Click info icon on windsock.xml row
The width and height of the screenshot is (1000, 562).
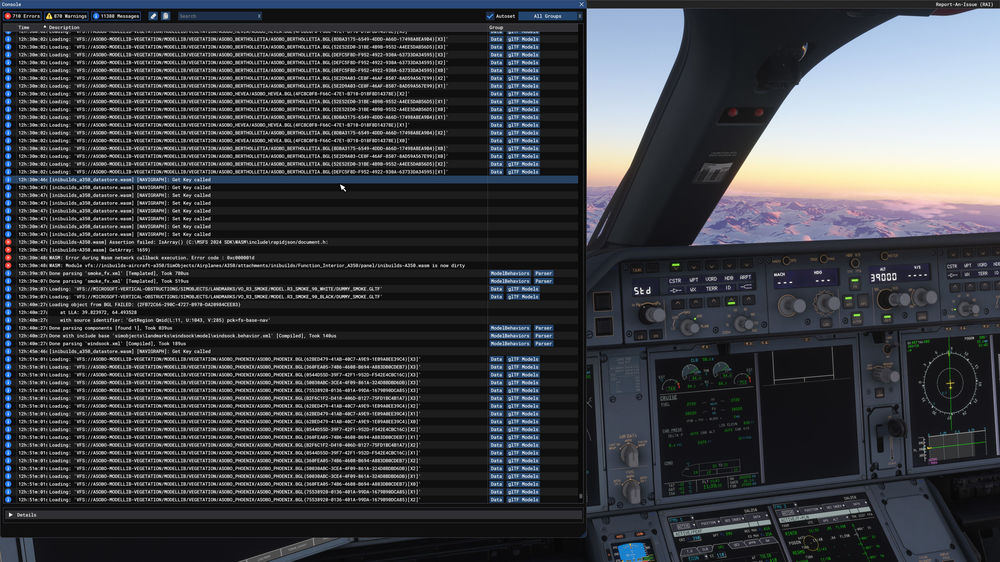tap(8, 344)
